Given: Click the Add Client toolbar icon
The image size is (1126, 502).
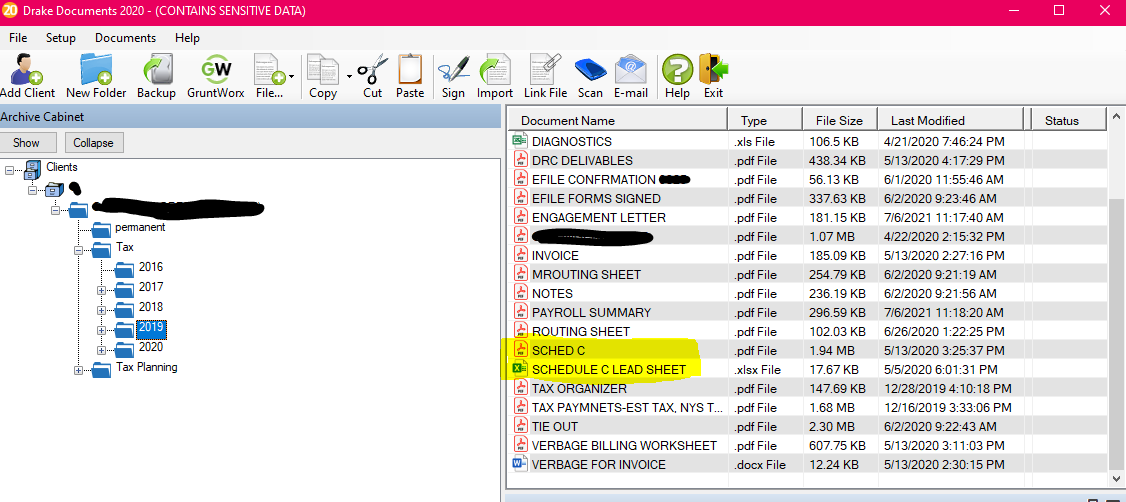Looking at the screenshot, I should 27,76.
